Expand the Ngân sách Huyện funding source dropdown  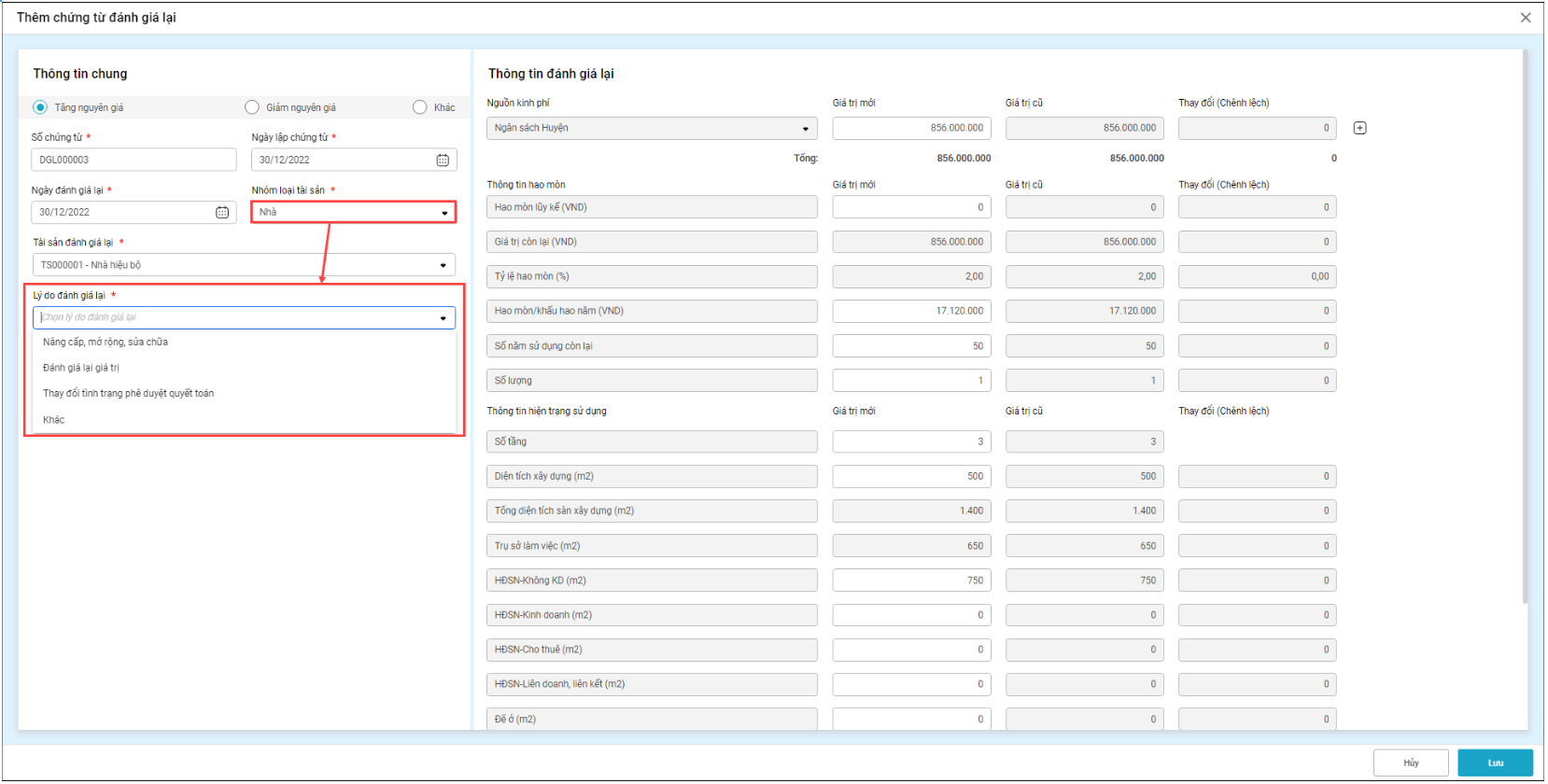point(805,129)
